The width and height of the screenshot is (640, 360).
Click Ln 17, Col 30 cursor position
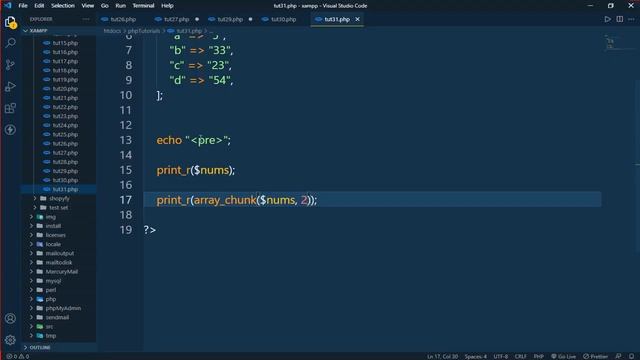[x=442, y=356]
